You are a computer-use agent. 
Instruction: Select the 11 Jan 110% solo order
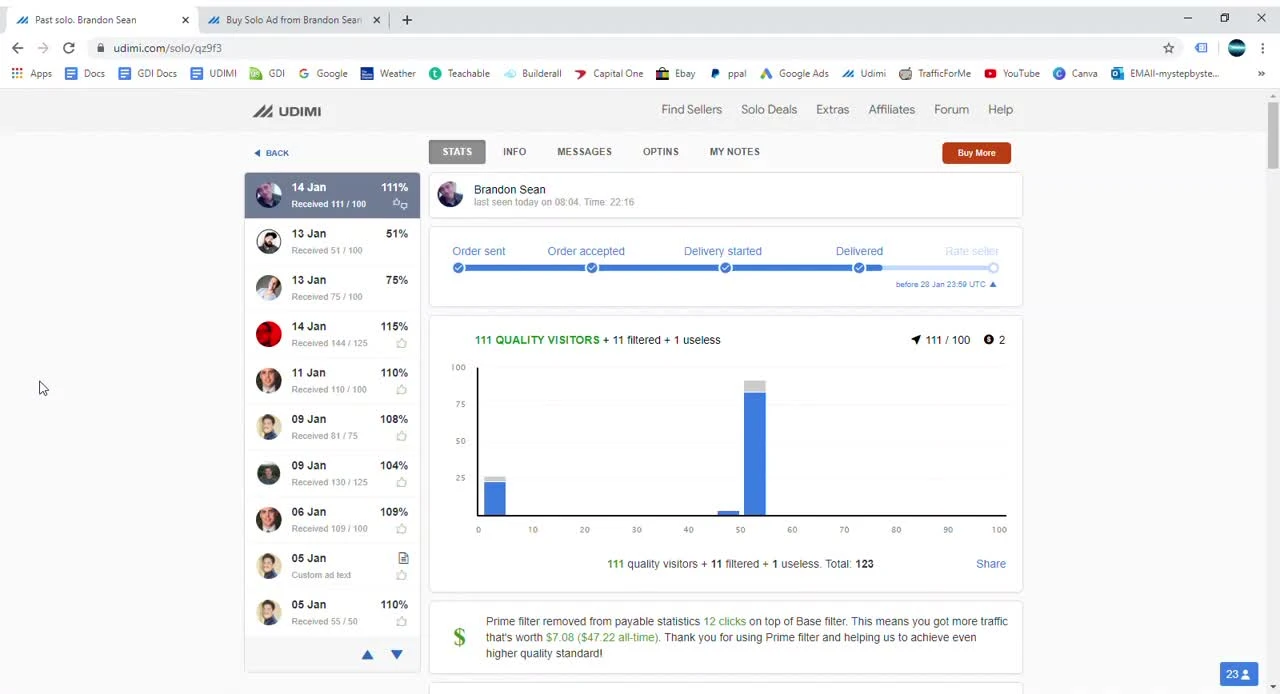coord(332,380)
